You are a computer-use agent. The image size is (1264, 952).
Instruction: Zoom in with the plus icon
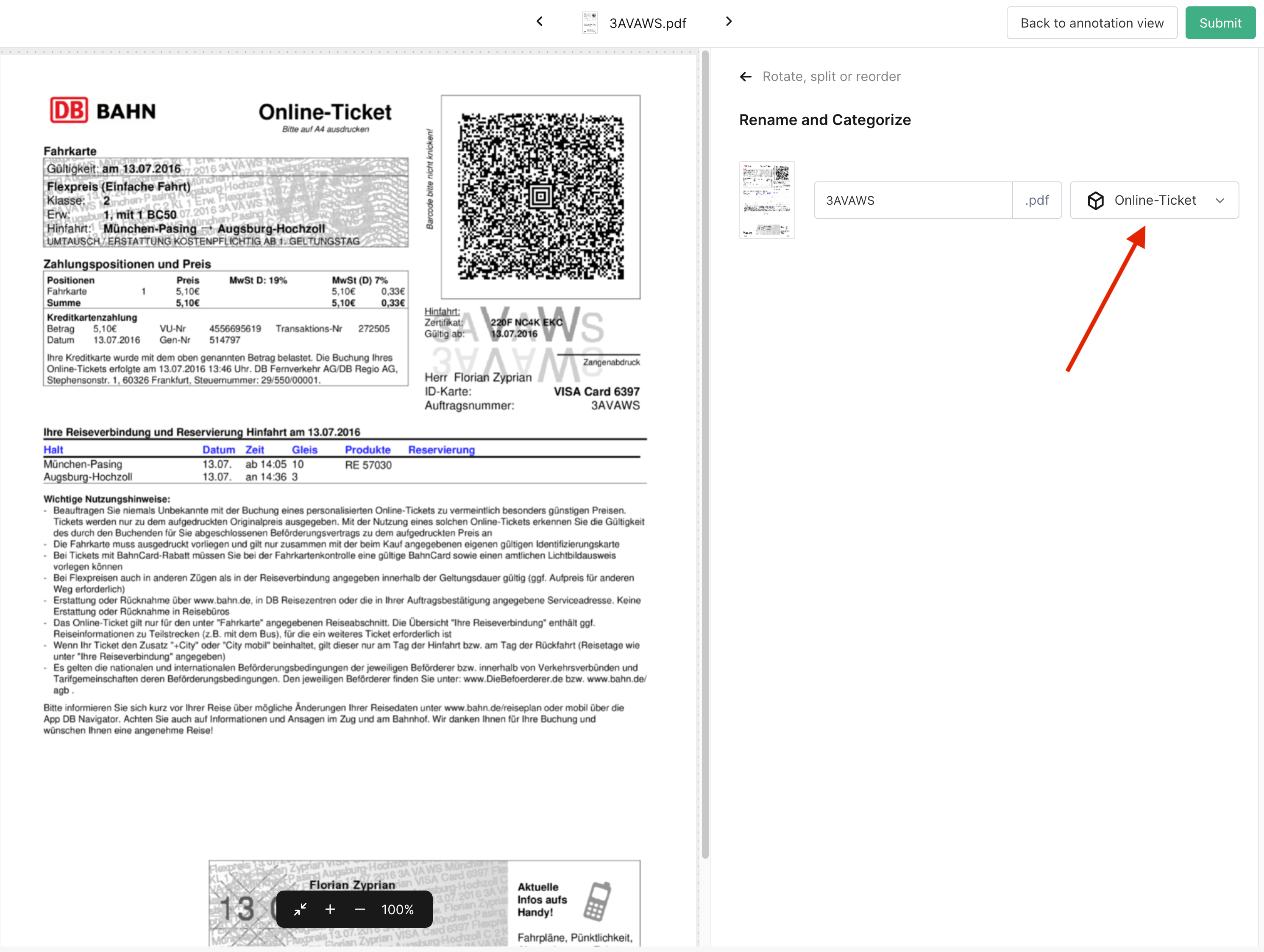coord(330,909)
